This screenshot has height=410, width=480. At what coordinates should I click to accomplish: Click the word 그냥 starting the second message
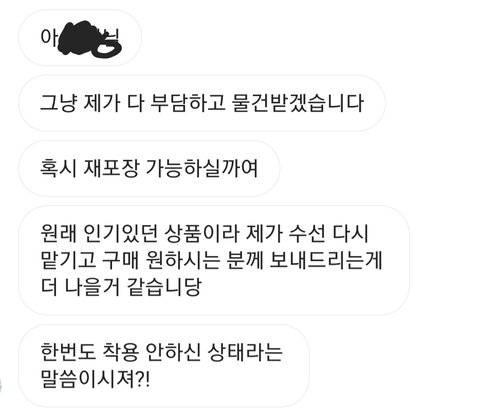pyautogui.click(x=59, y=103)
